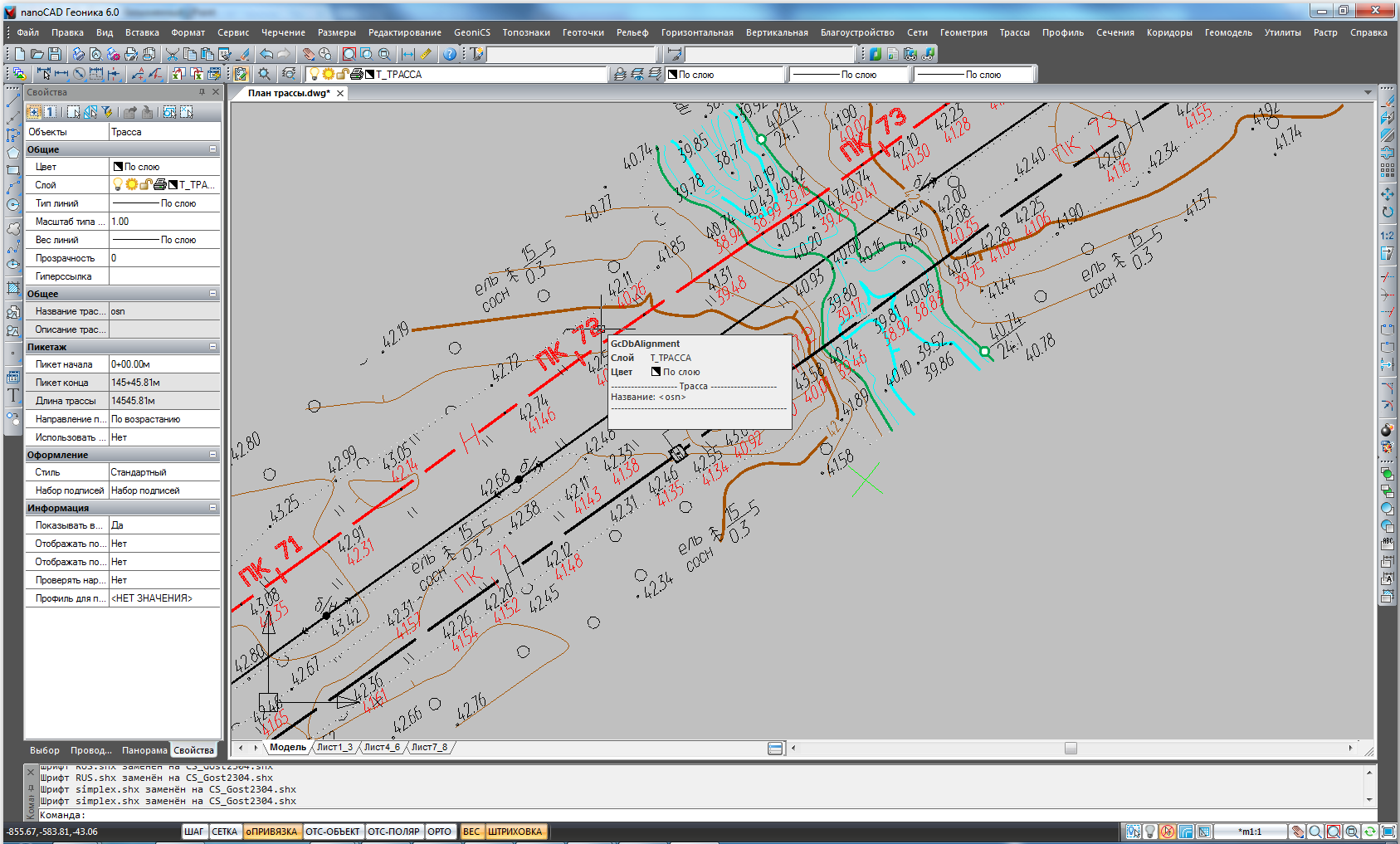Open the Файл menu
1400x844 pixels.
pos(27,32)
